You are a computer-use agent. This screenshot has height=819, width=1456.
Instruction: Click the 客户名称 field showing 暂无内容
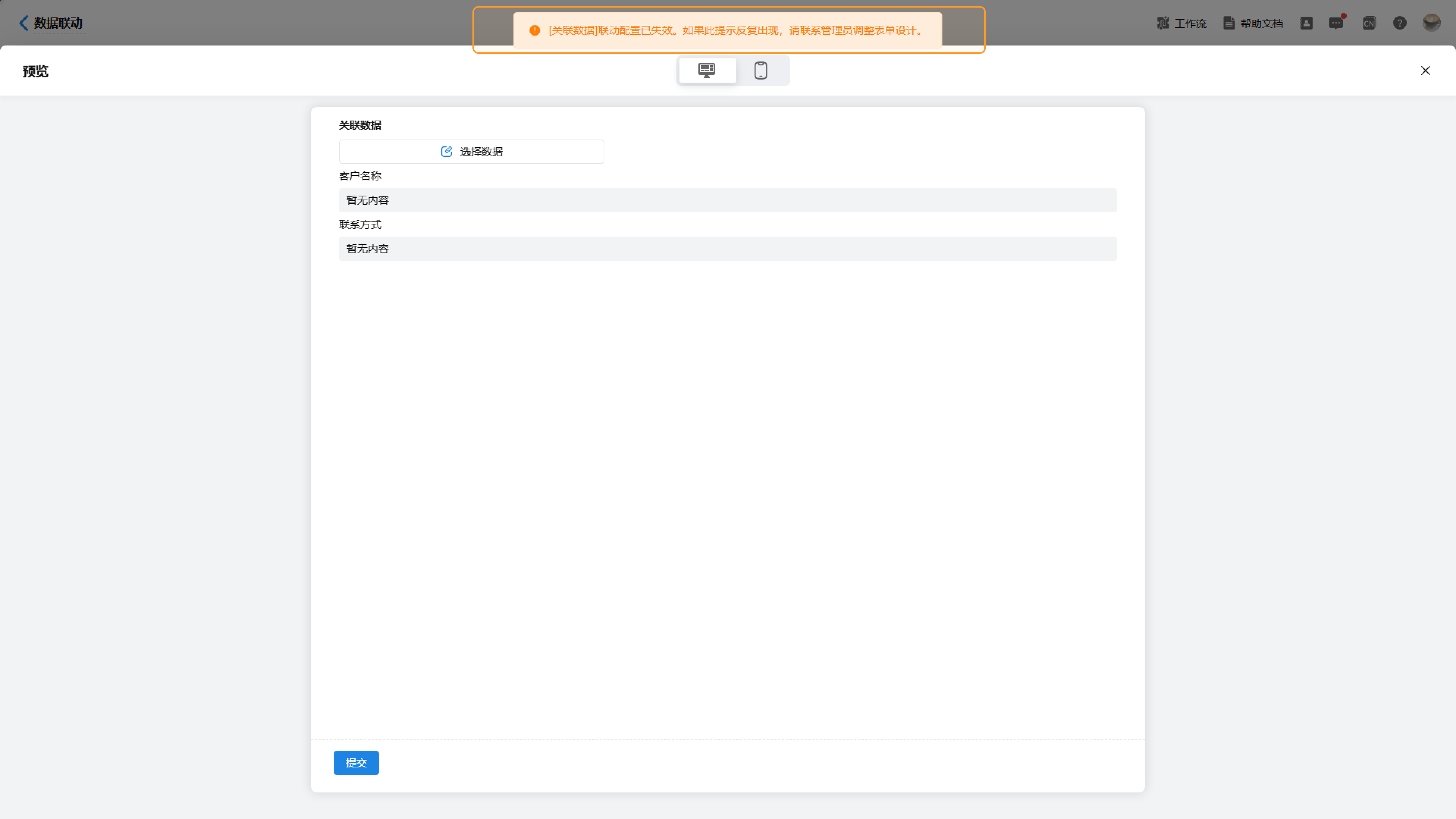[x=728, y=200]
